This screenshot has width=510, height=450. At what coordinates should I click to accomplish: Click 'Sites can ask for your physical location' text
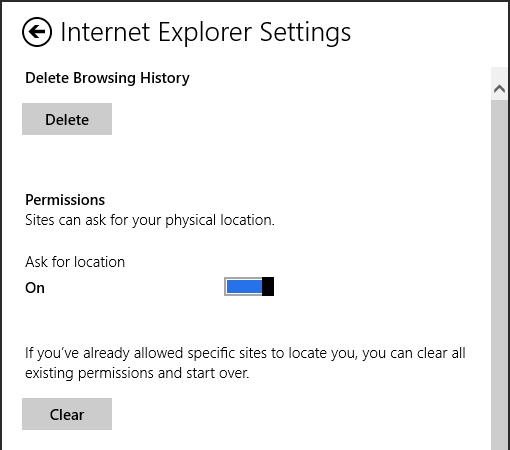150,220
